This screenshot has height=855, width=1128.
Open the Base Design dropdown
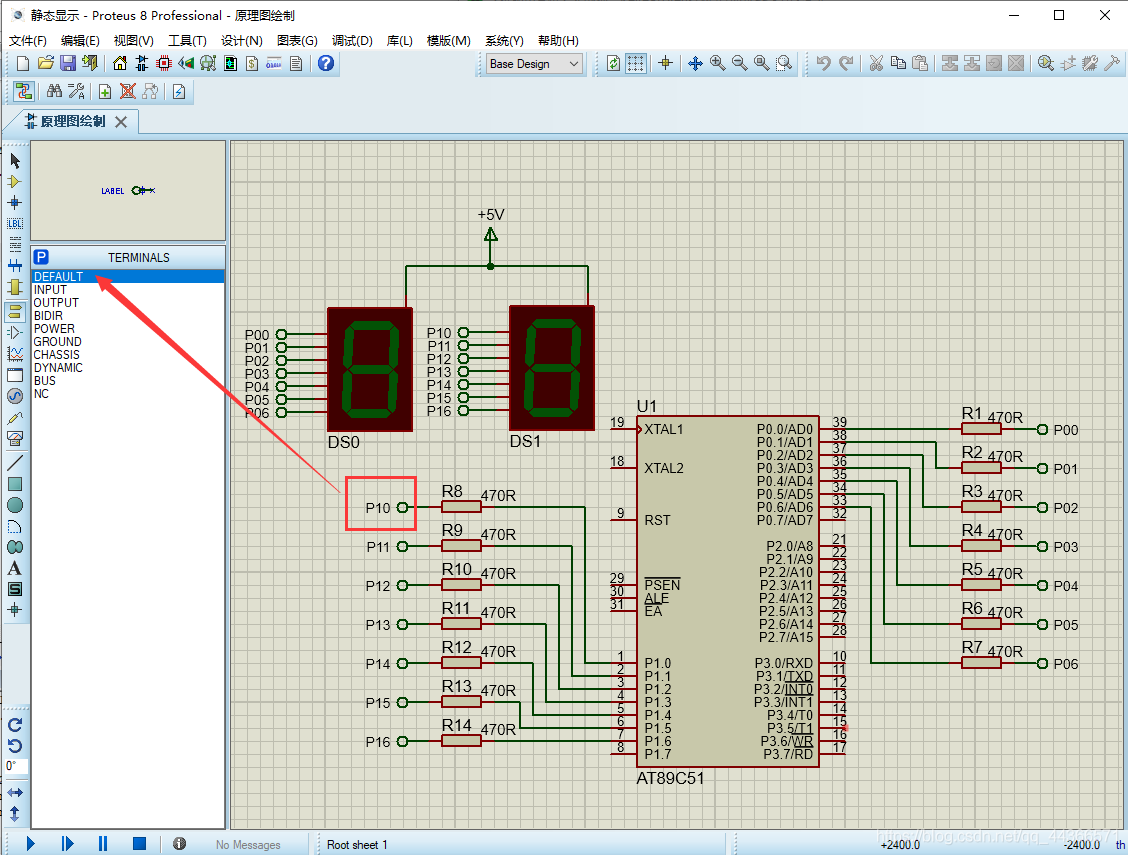pos(534,63)
